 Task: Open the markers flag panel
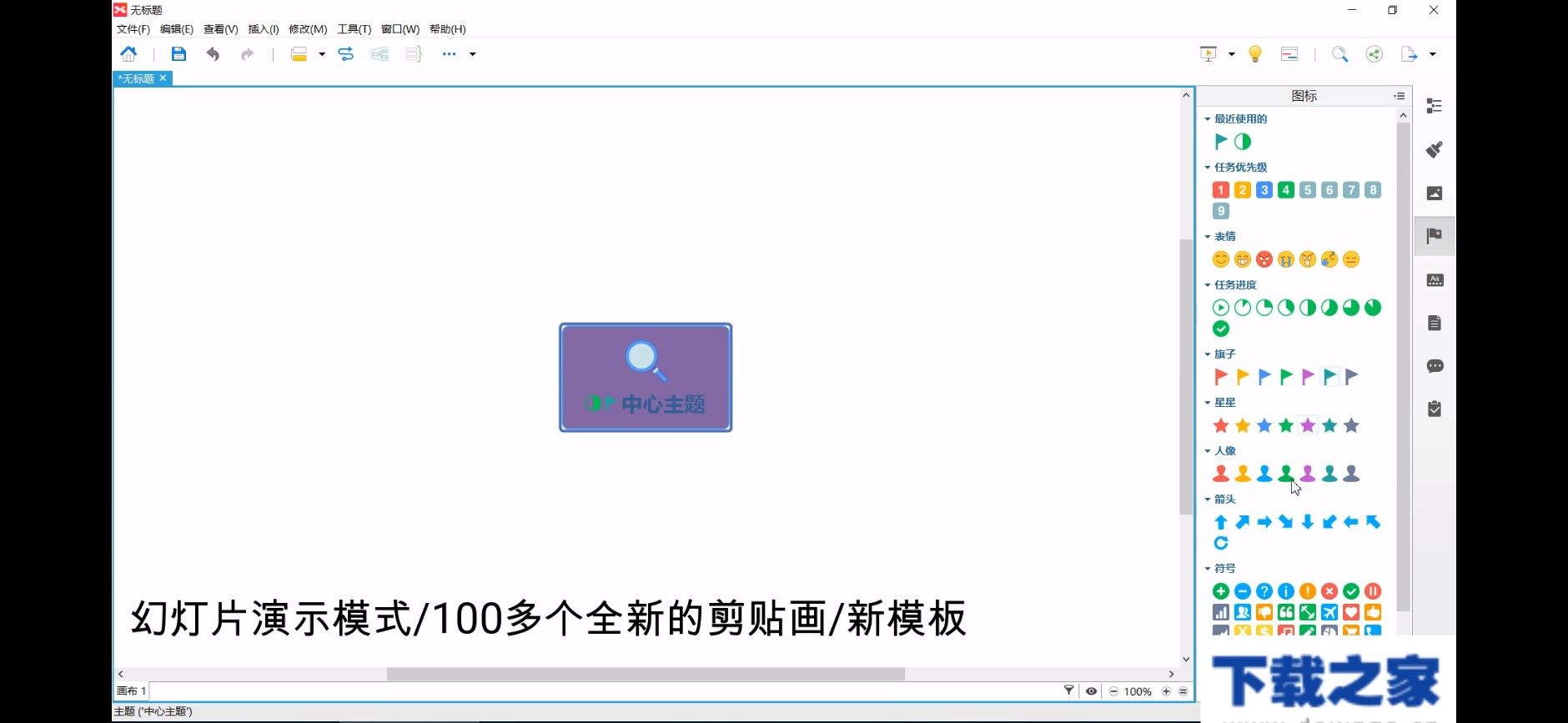pos(1435,236)
